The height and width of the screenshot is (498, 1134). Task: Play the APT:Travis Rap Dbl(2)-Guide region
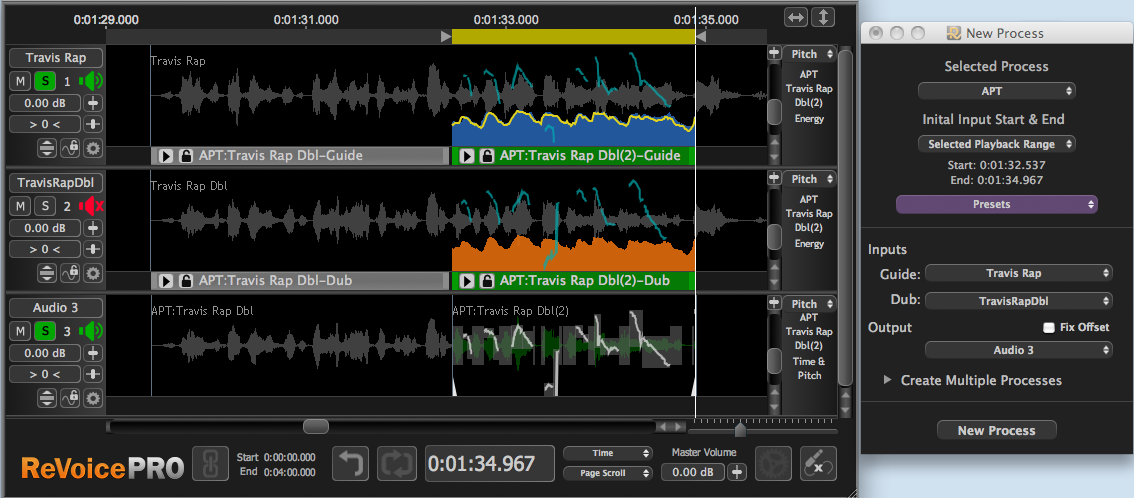(466, 156)
